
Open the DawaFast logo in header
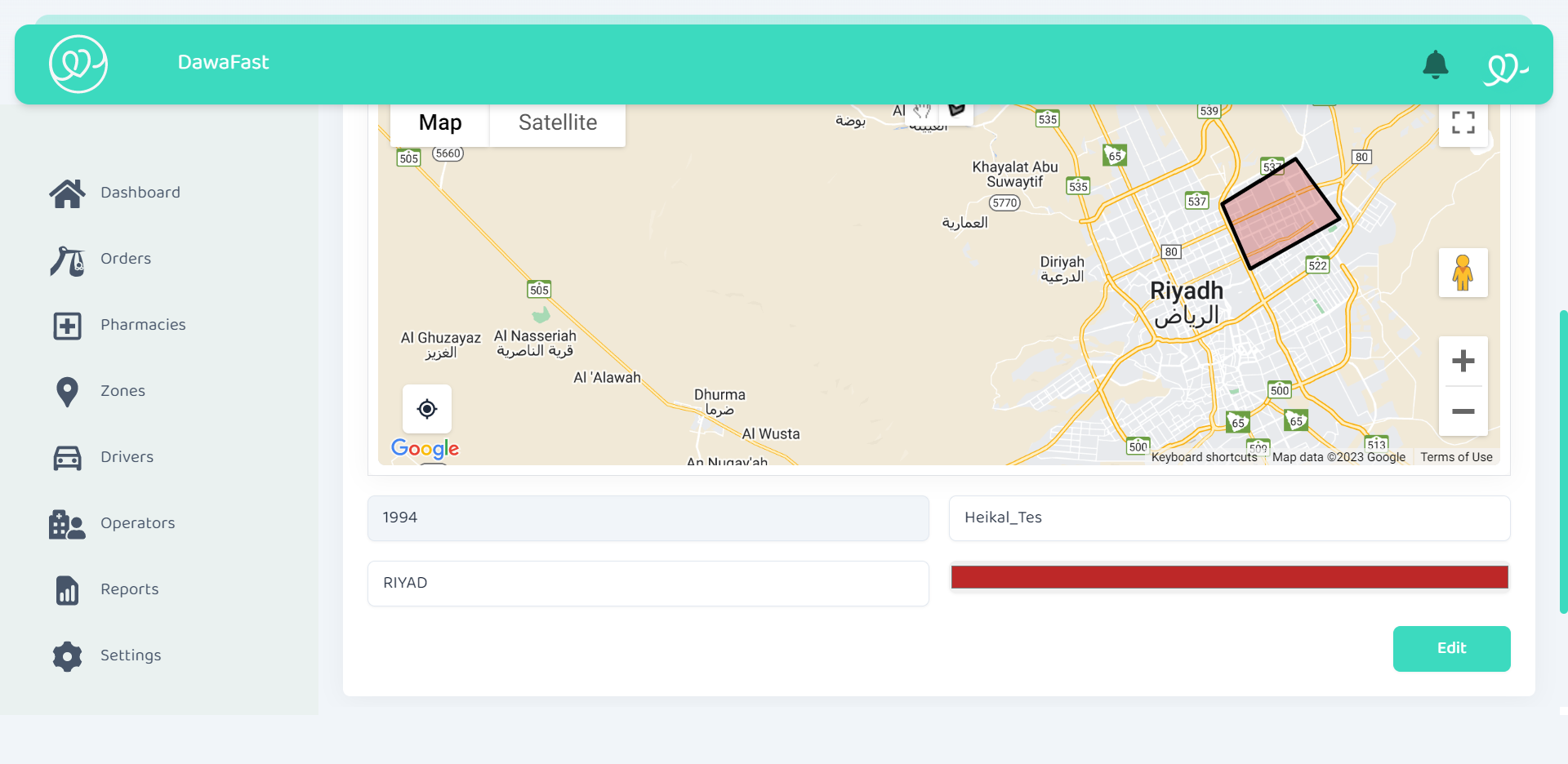pyautogui.click(x=78, y=64)
